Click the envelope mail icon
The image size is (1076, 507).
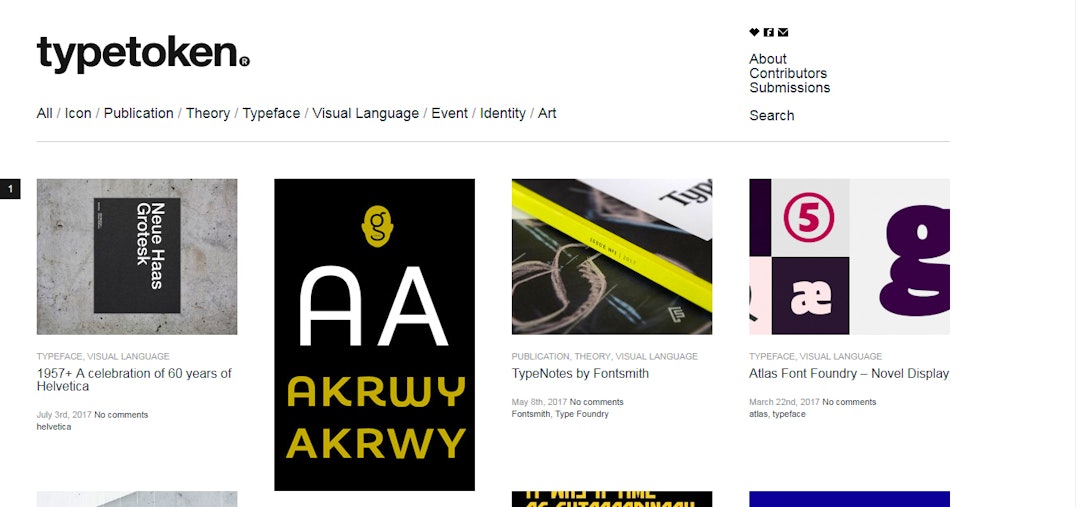(x=783, y=32)
